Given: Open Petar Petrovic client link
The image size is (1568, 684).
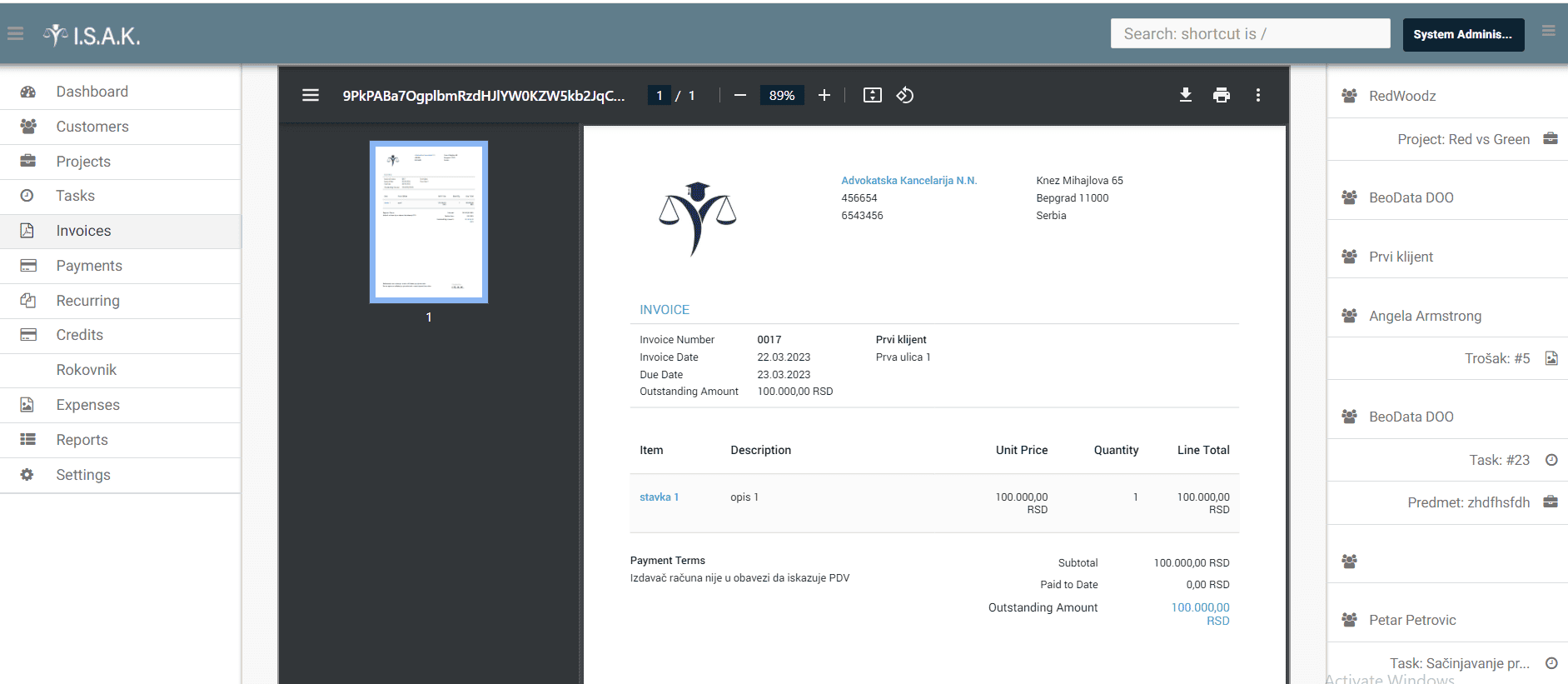Looking at the screenshot, I should 1412,620.
